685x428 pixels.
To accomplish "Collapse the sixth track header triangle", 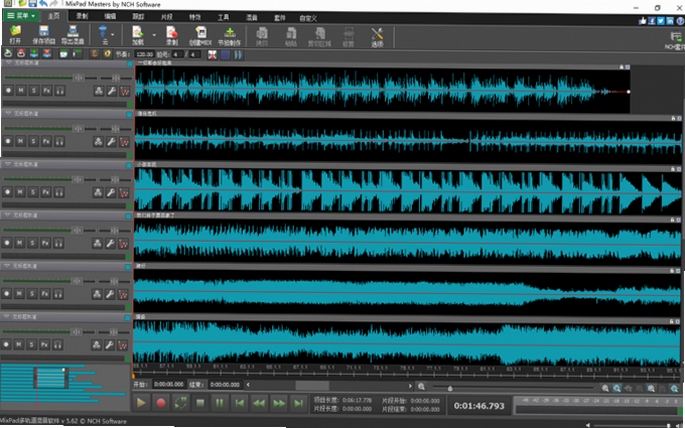I will [6, 316].
